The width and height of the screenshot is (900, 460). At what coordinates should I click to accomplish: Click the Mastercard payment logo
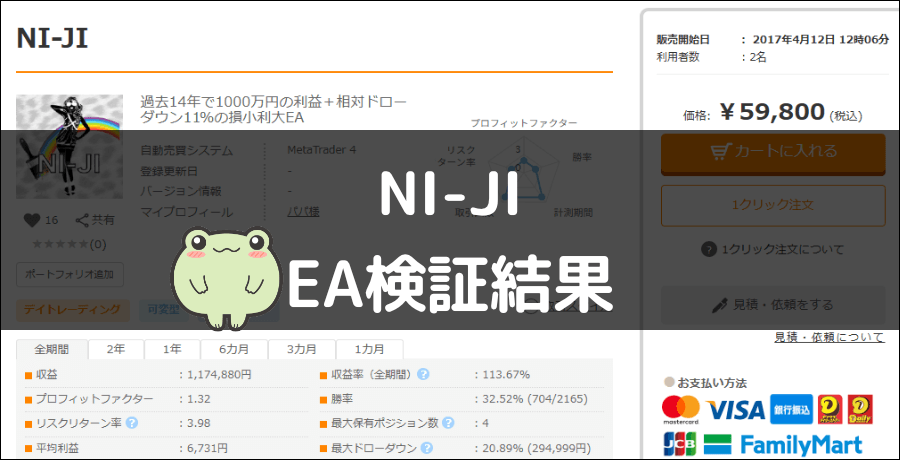point(681,409)
